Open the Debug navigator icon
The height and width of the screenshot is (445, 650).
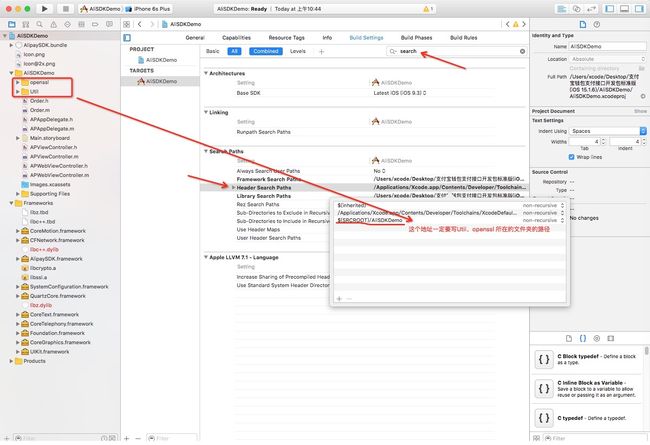(81, 24)
